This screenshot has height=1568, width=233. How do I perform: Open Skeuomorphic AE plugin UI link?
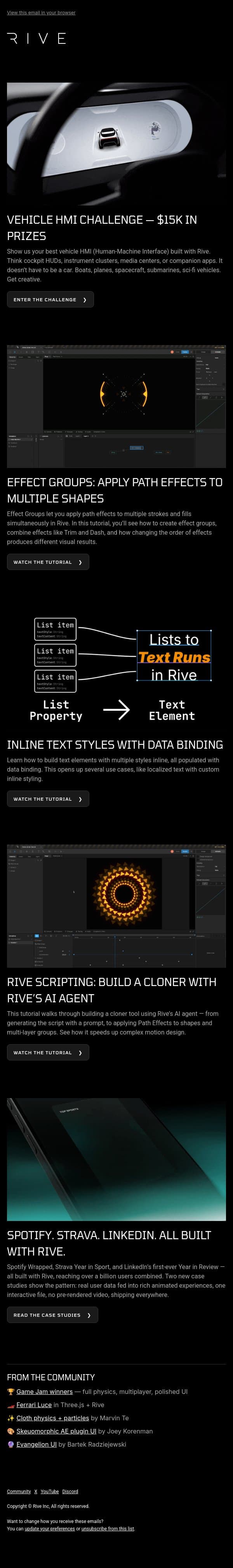(x=56, y=1431)
